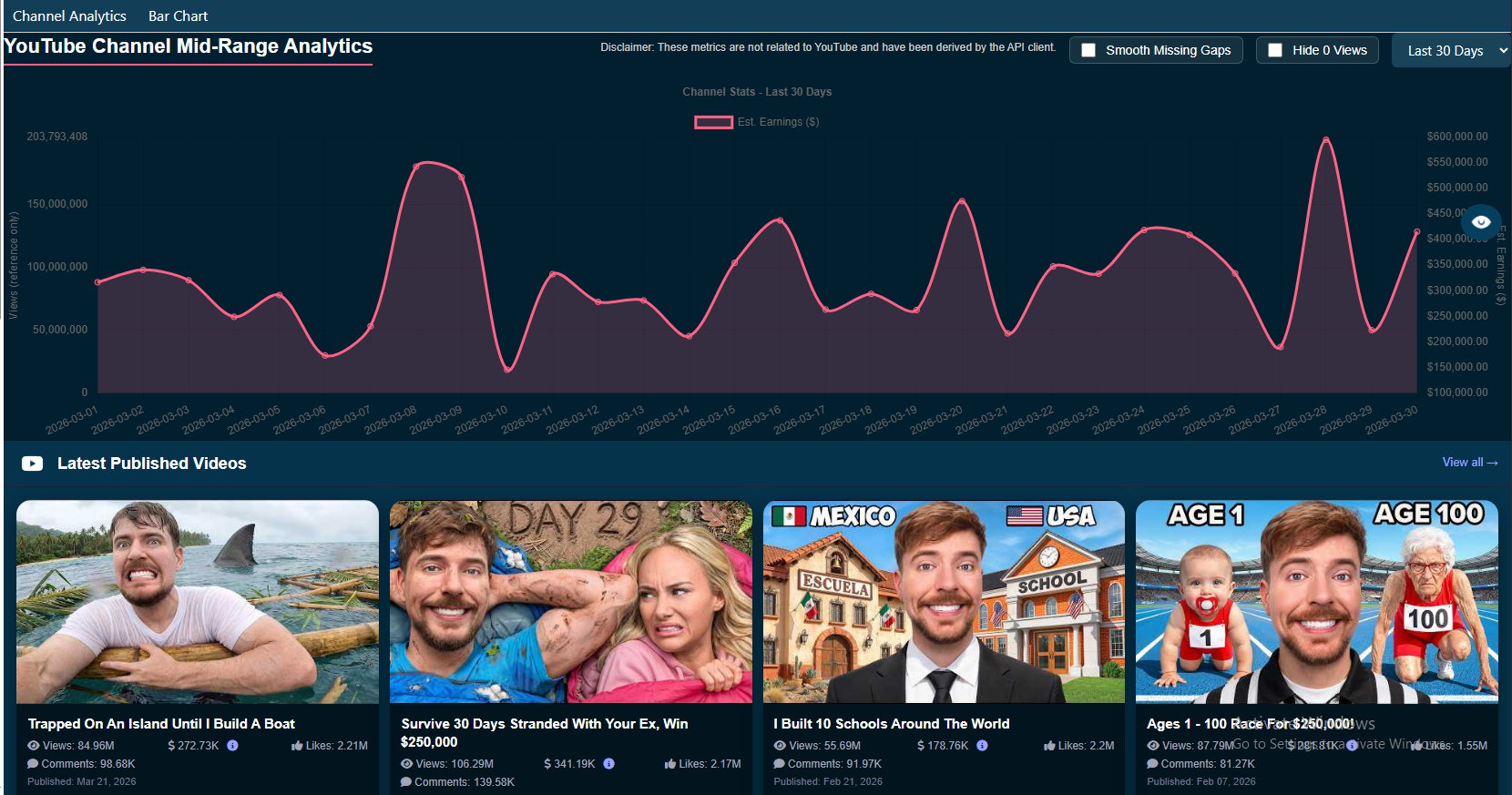Select the final chart point above 2026-03-30
The width and height of the screenshot is (1512, 795).
click(x=1416, y=232)
